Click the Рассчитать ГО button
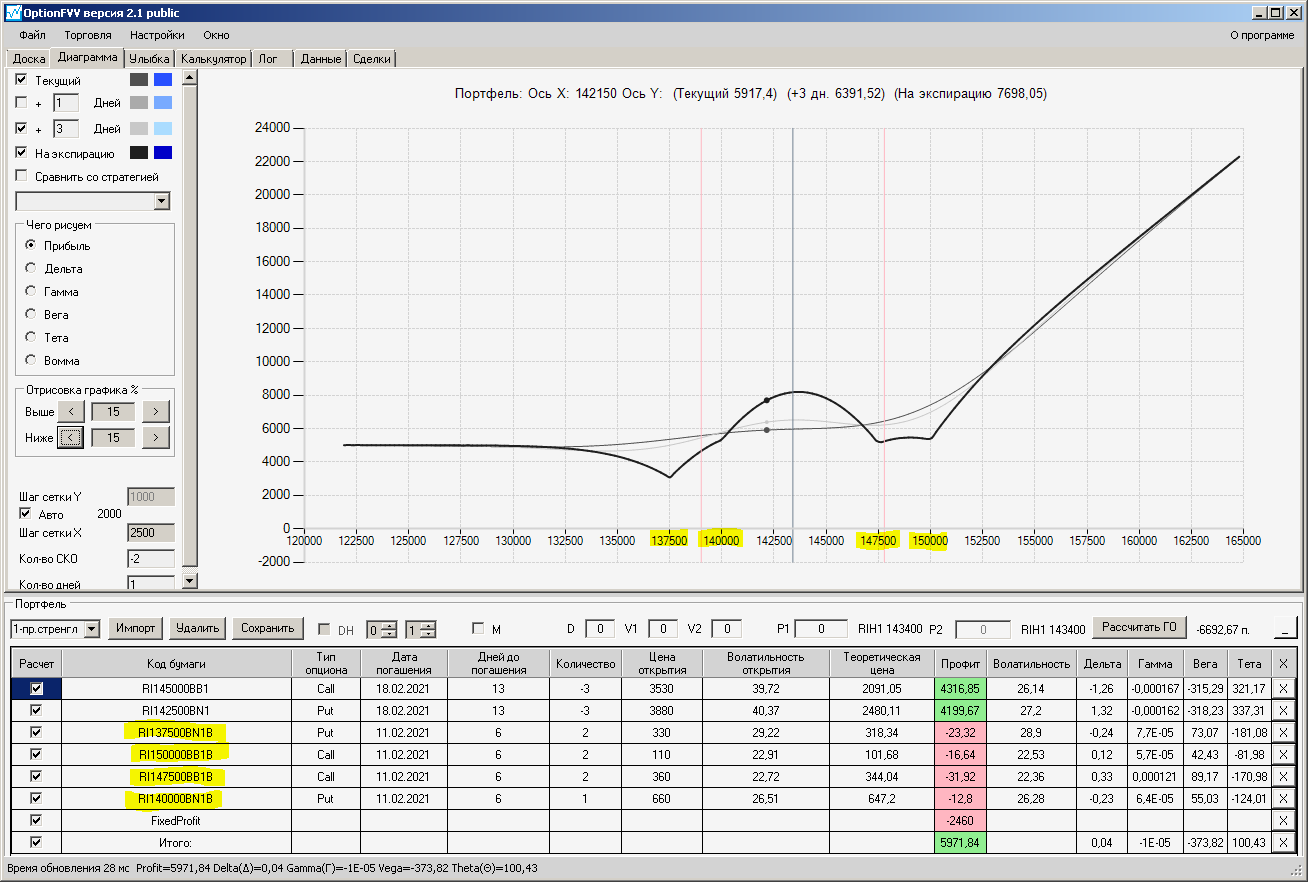This screenshot has width=1308, height=882. [1140, 628]
